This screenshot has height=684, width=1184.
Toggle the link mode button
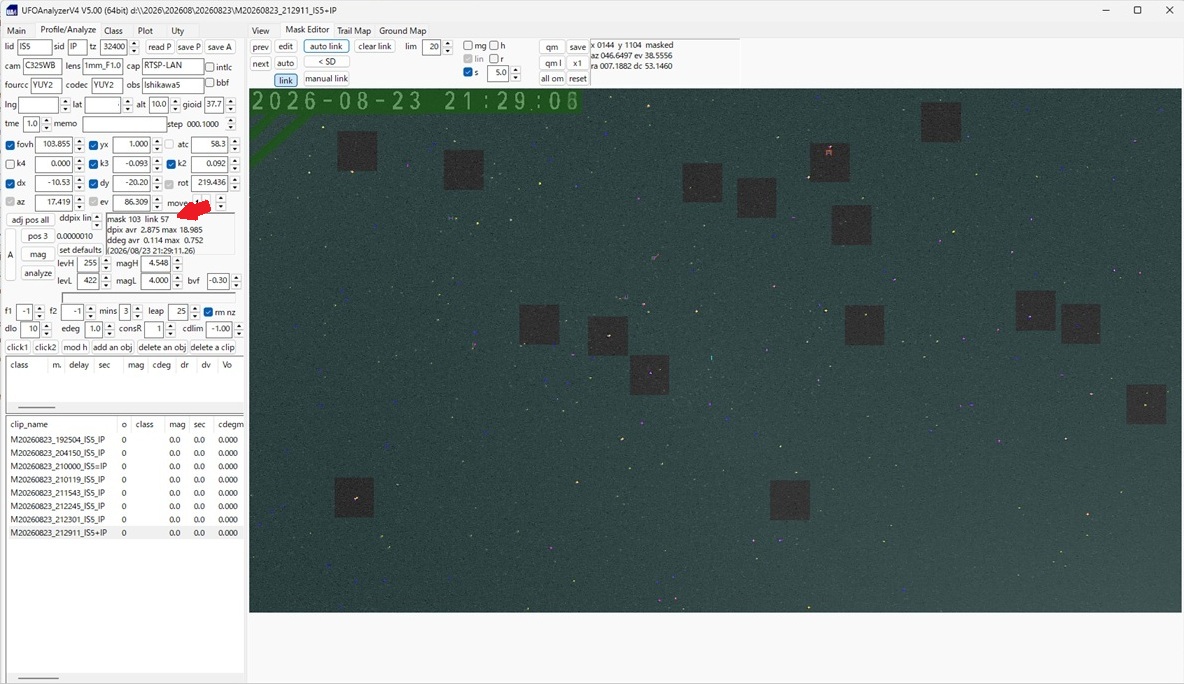[x=285, y=80]
